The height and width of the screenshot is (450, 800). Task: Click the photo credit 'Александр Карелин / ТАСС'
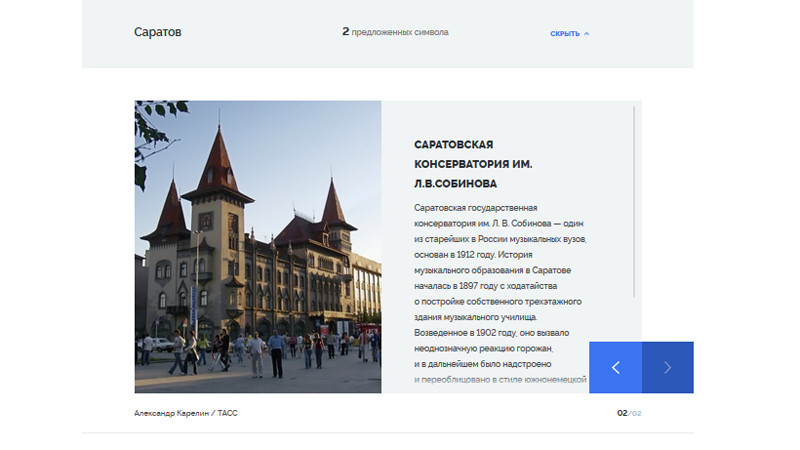point(186,413)
